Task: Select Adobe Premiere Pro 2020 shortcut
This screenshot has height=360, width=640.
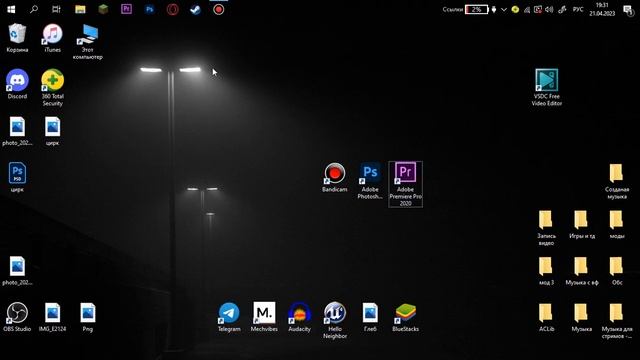Action: 405,184
